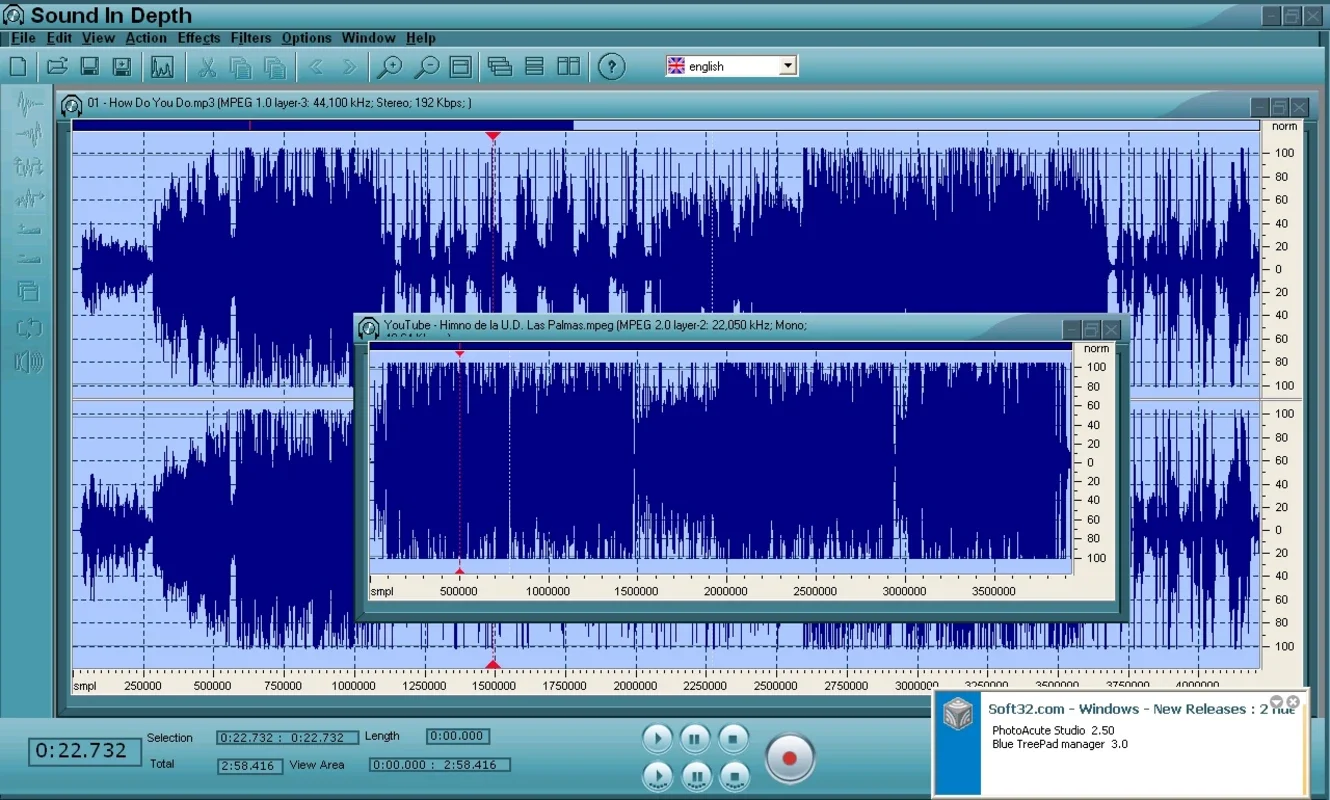The width and height of the screenshot is (1330, 800).
Task: Open help via the question mark icon
Action: pos(611,67)
